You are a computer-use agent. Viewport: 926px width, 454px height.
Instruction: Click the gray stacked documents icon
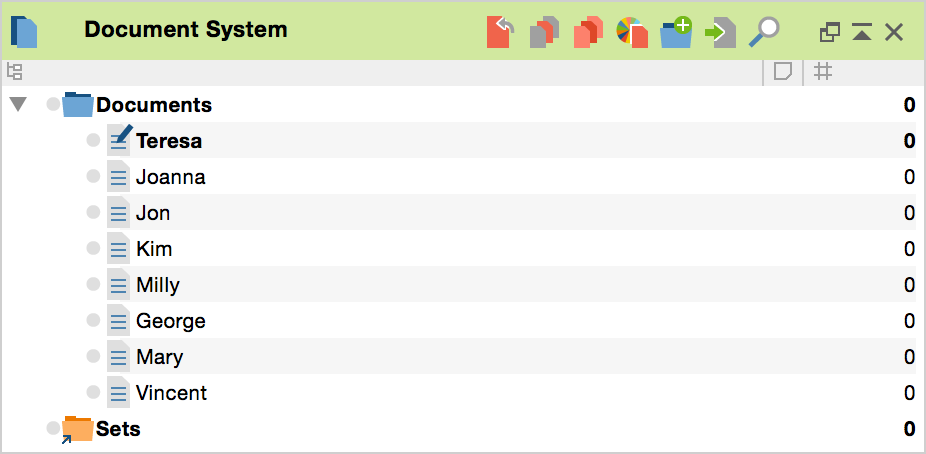point(544,31)
